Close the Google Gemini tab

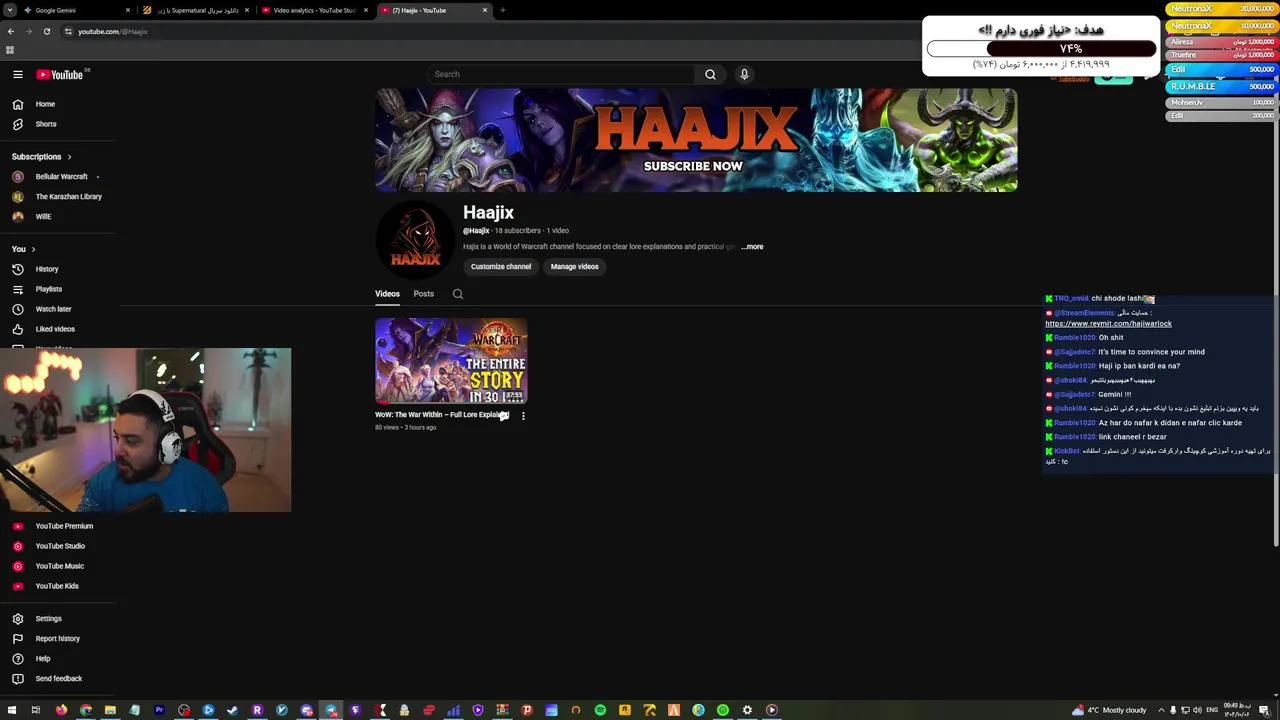[128, 10]
